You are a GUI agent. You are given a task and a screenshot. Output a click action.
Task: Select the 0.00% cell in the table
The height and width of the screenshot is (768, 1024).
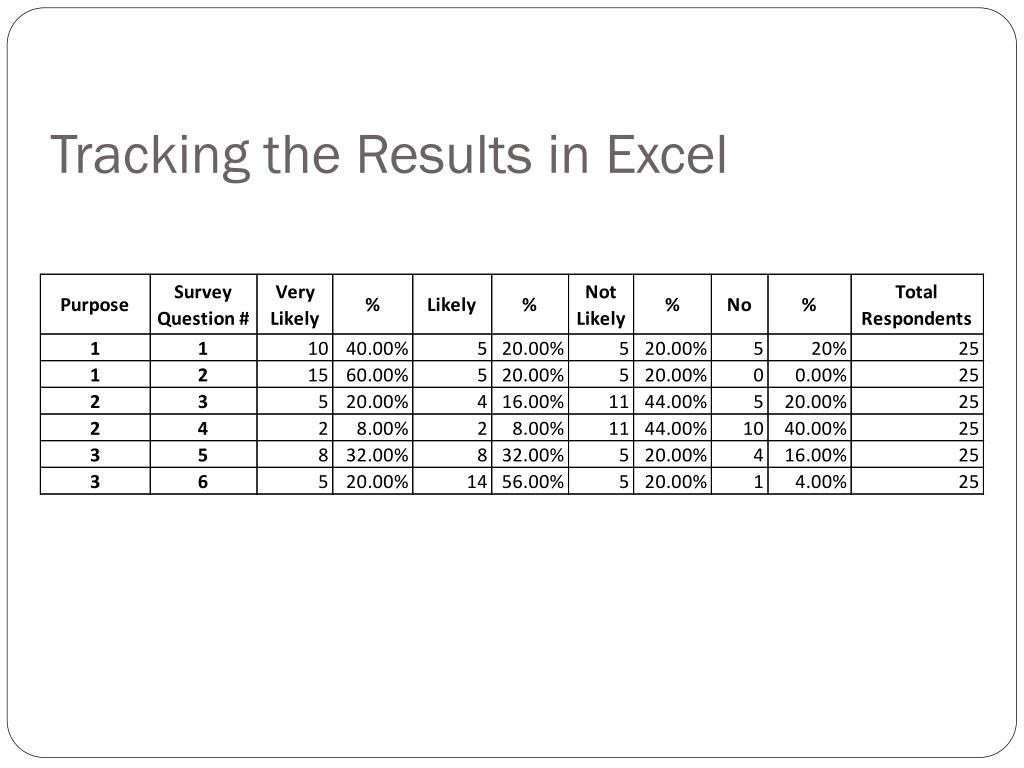(810, 375)
